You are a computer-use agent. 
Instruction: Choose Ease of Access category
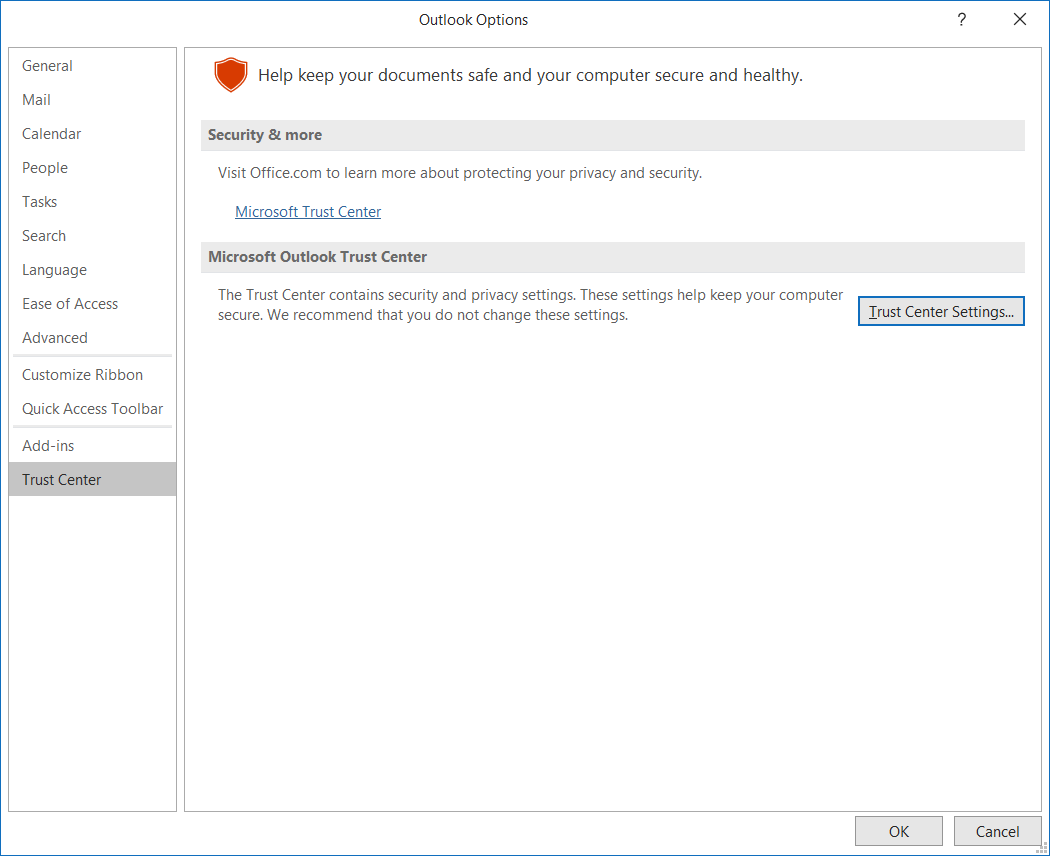92,304
